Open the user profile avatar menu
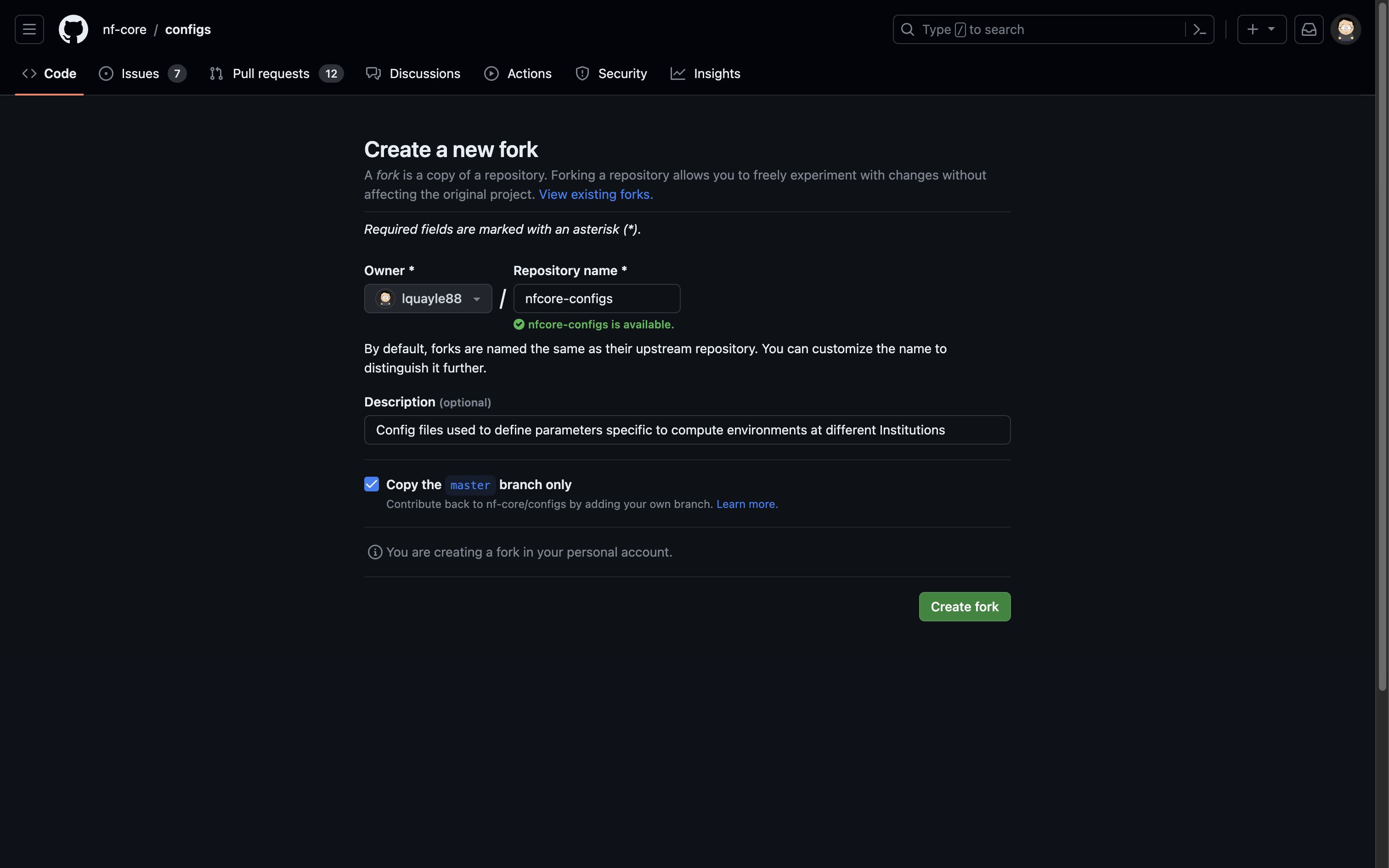This screenshot has height=868, width=1389. click(x=1345, y=29)
